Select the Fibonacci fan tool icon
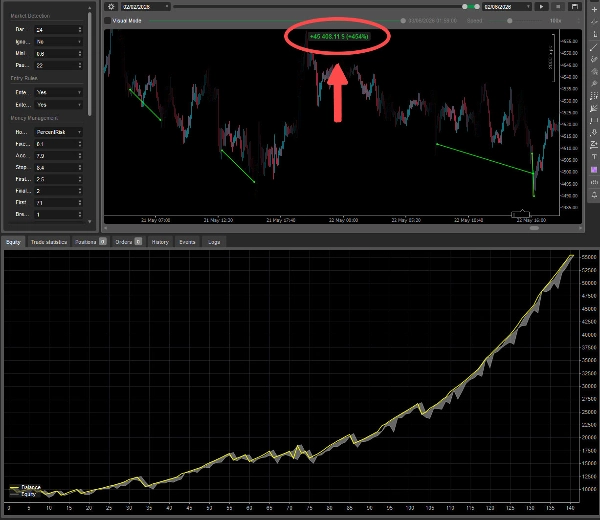This screenshot has height=520, width=600. 594,108
